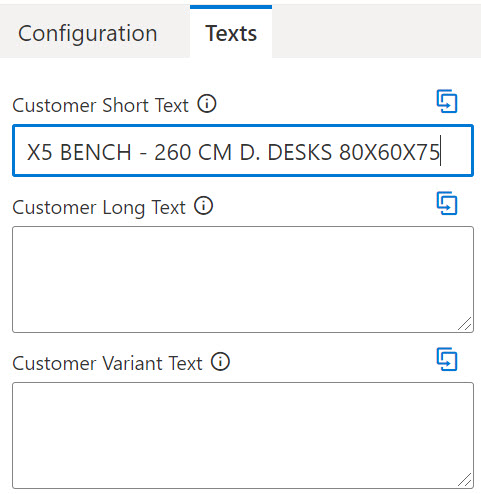Click the Customer Short Text label
The width and height of the screenshot is (481, 494).
[100, 105]
